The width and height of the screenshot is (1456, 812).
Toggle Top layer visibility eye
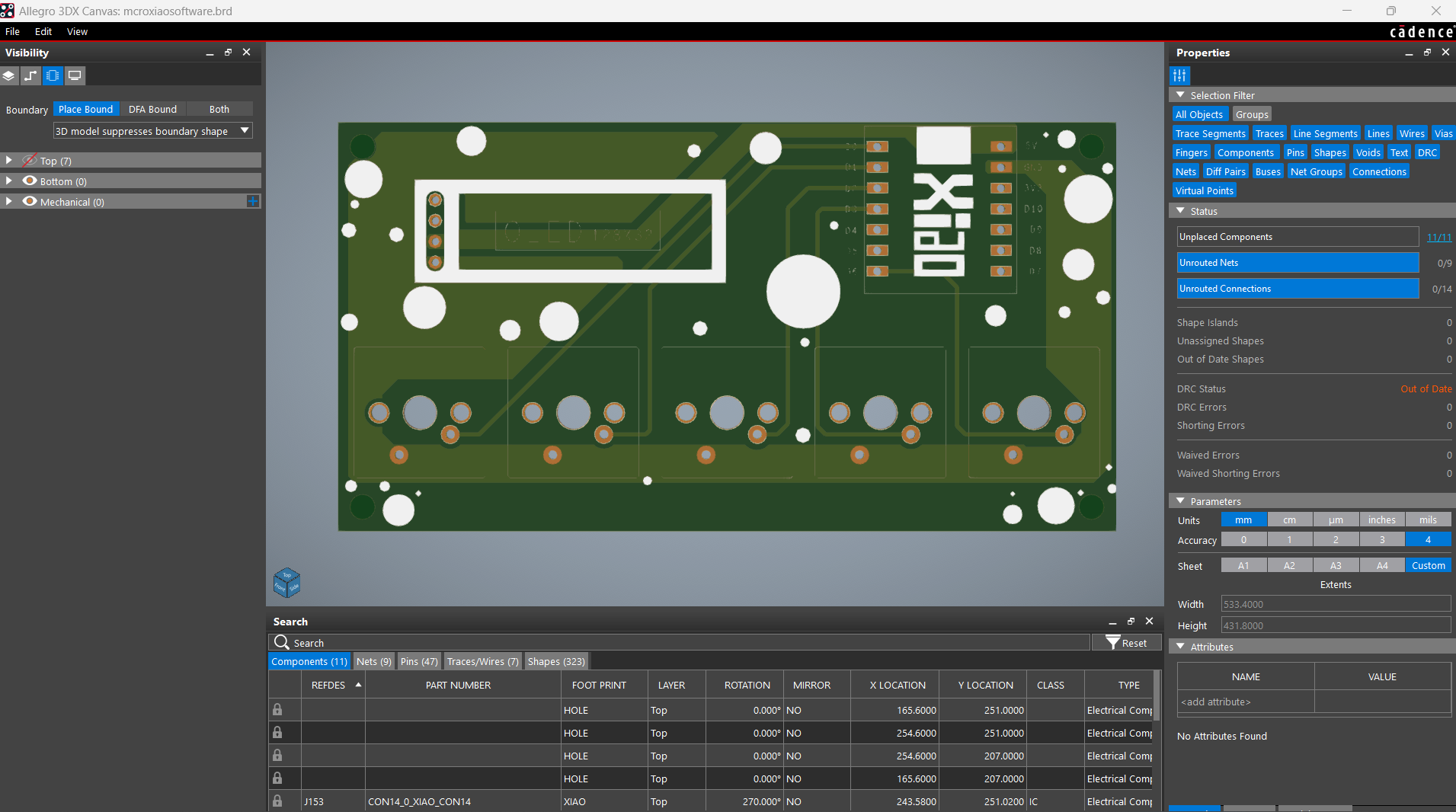(30, 160)
